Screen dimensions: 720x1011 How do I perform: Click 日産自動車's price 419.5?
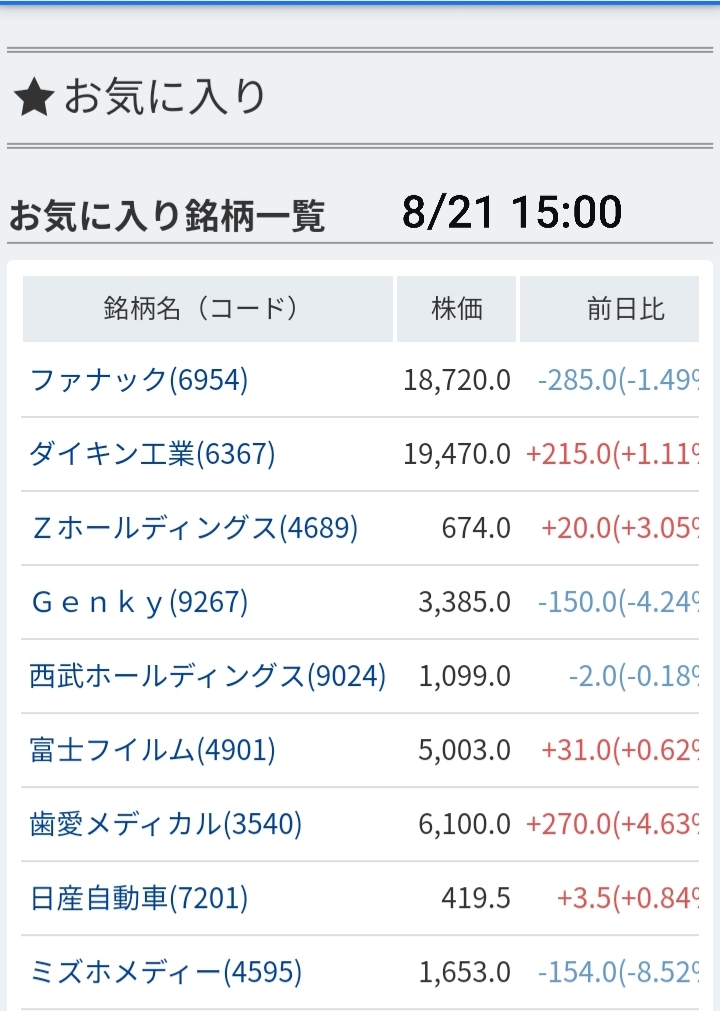(476, 898)
